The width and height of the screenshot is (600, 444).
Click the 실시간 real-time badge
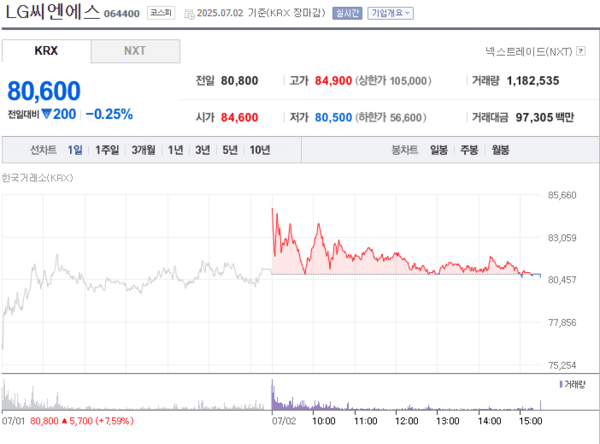[x=347, y=14]
